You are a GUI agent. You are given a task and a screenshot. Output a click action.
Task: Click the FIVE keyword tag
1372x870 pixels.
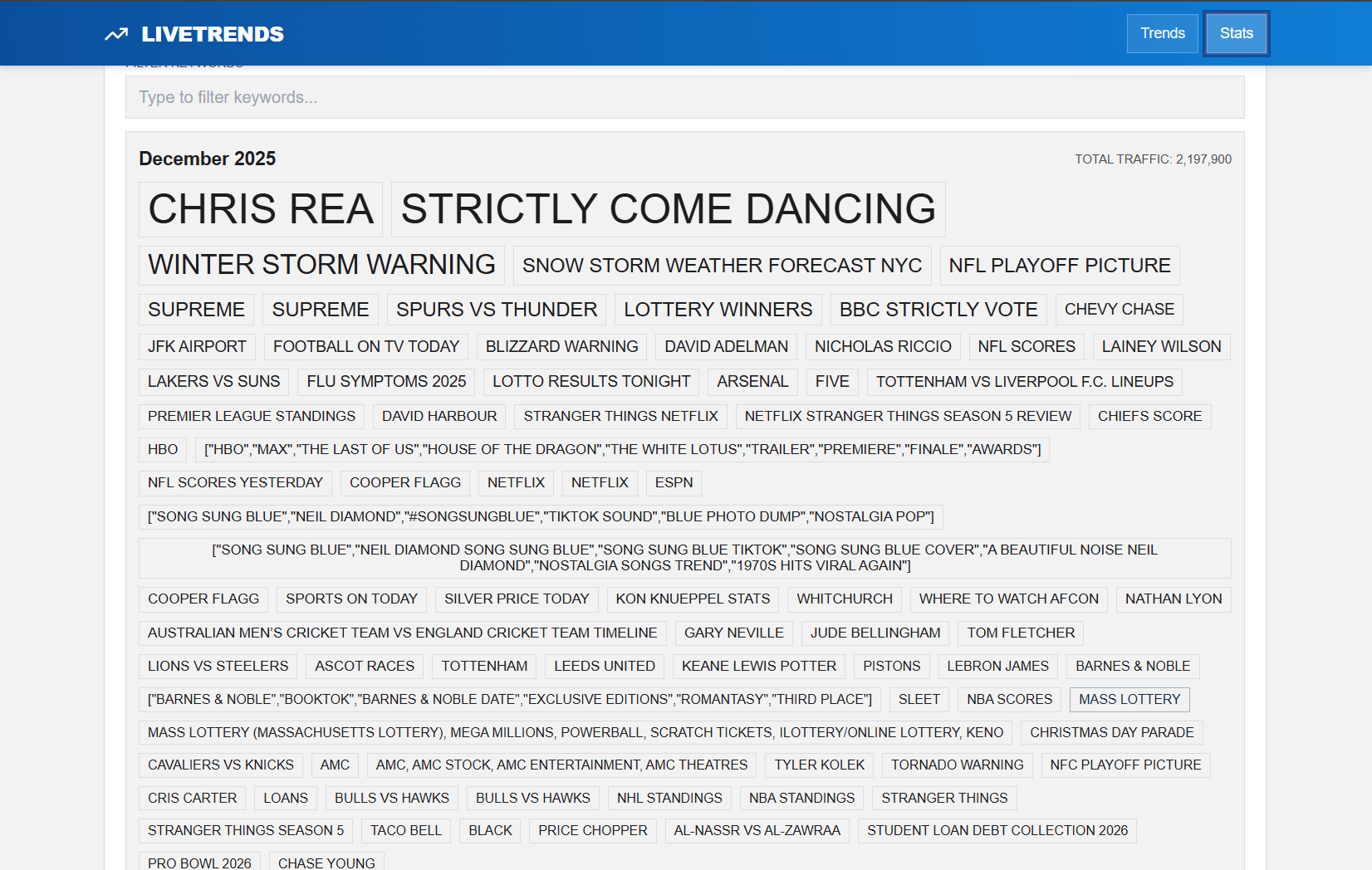coord(832,382)
